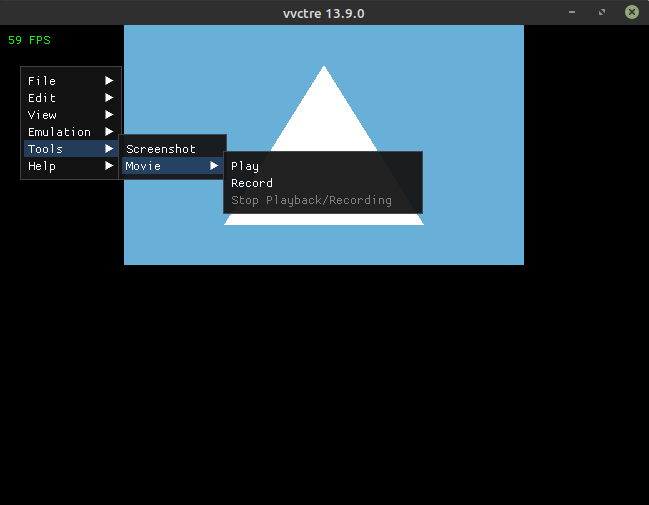Open the Help menu
This screenshot has width=649, height=505.
click(x=70, y=166)
